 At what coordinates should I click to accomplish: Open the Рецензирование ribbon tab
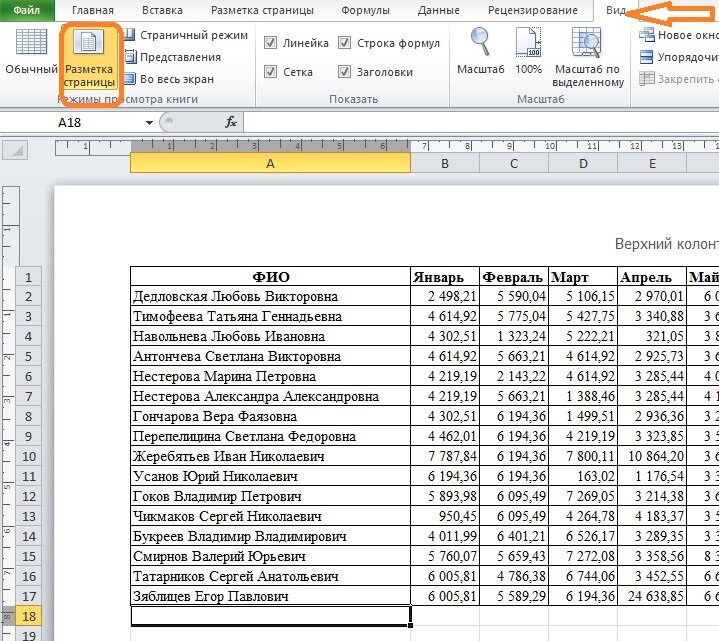coord(532,10)
